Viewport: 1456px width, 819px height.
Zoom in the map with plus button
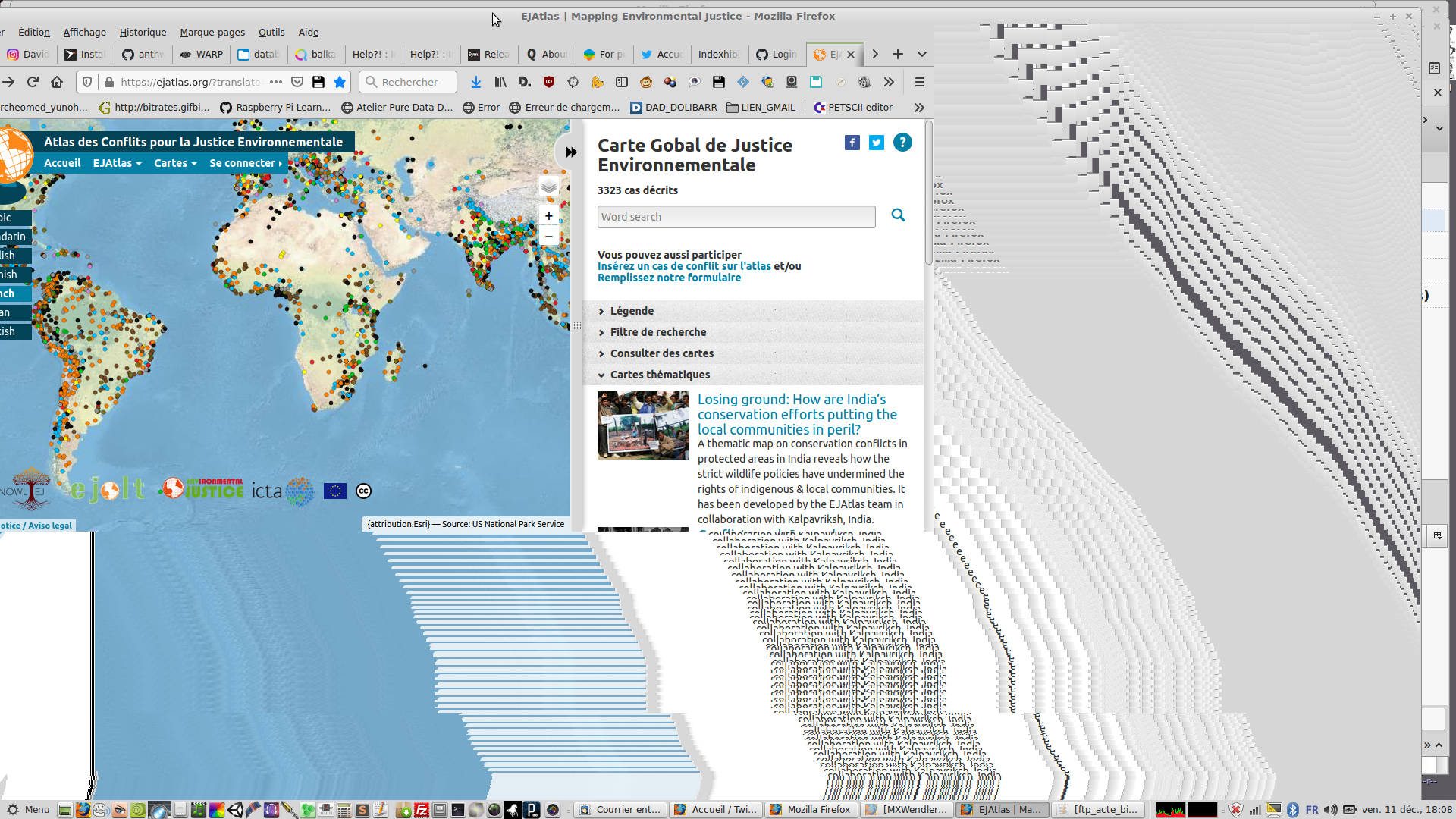[x=549, y=216]
